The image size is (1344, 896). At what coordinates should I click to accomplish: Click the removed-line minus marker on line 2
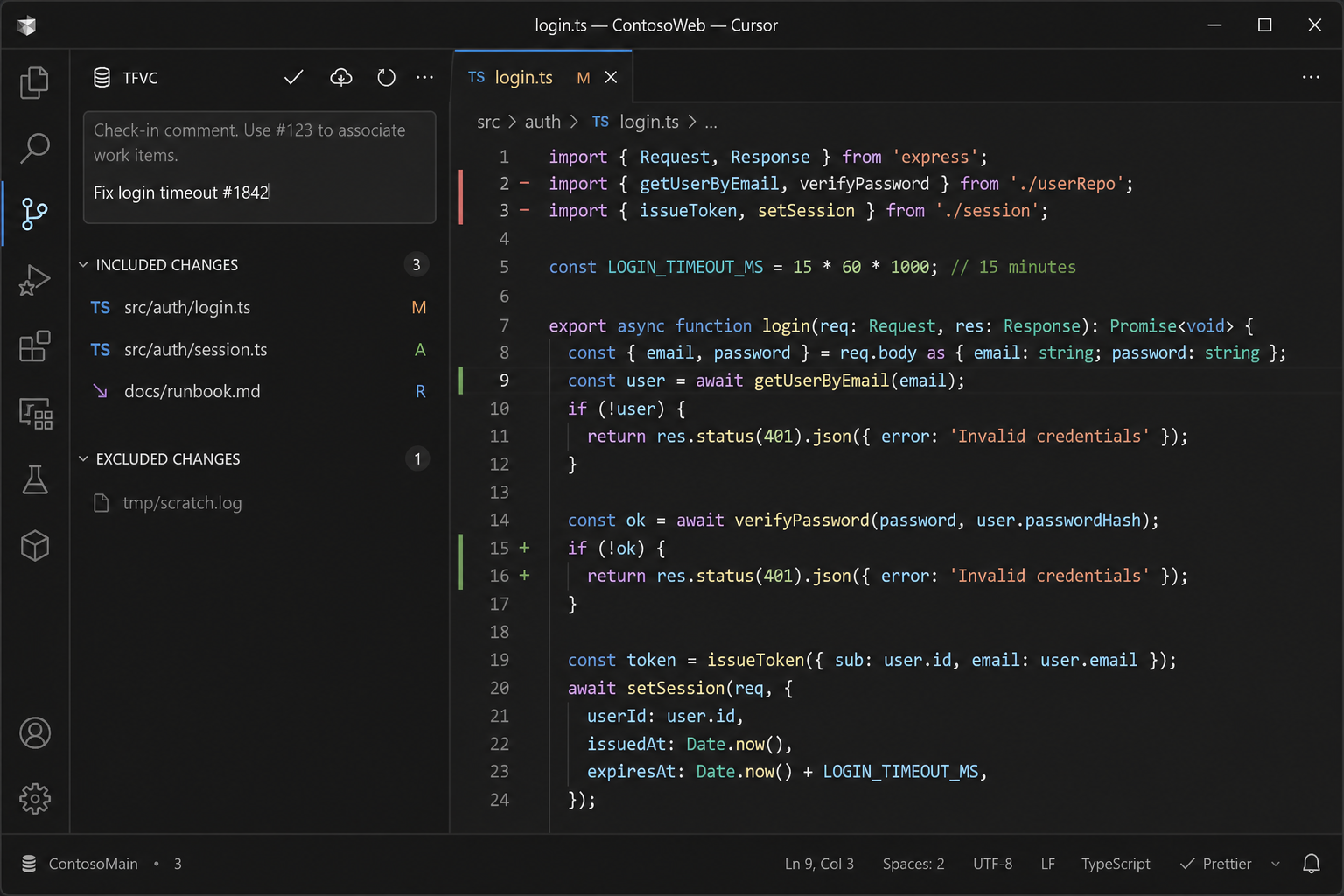pyautogui.click(x=524, y=184)
